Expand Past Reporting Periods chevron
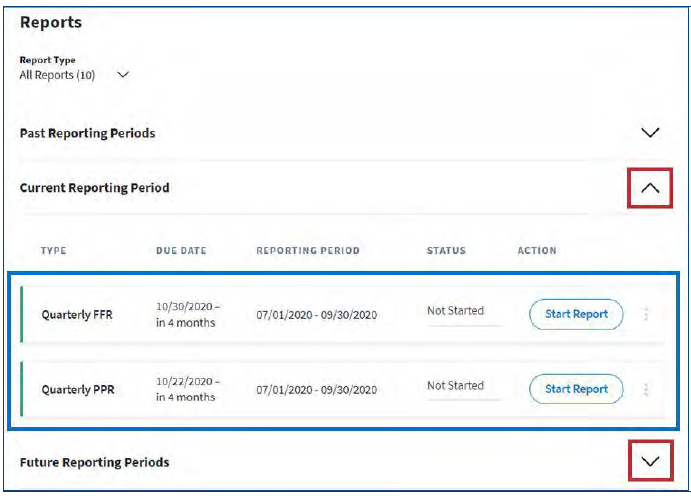Viewport: 691px width, 496px height. pyautogui.click(x=650, y=133)
